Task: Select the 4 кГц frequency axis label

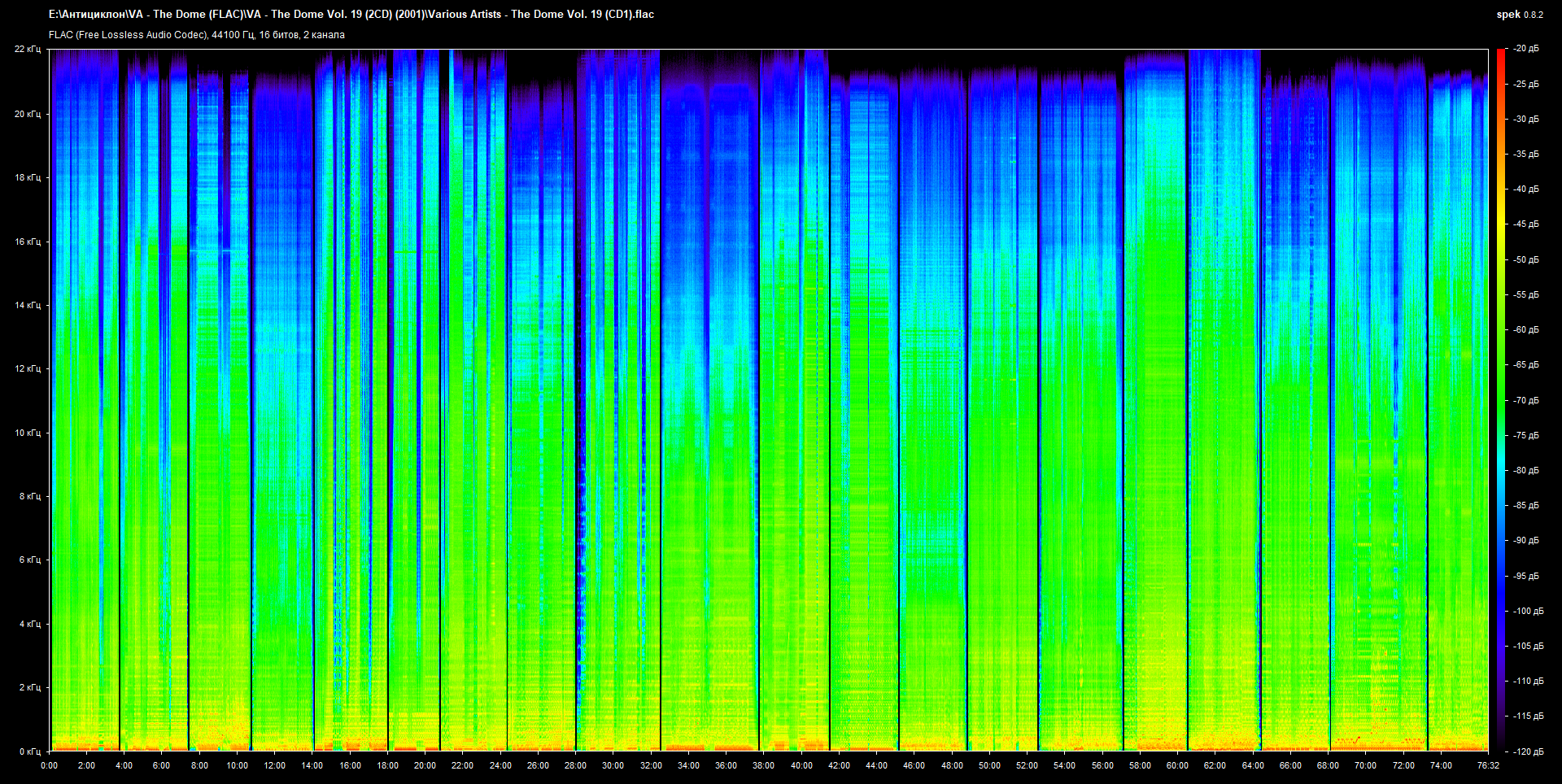Action: click(29, 624)
